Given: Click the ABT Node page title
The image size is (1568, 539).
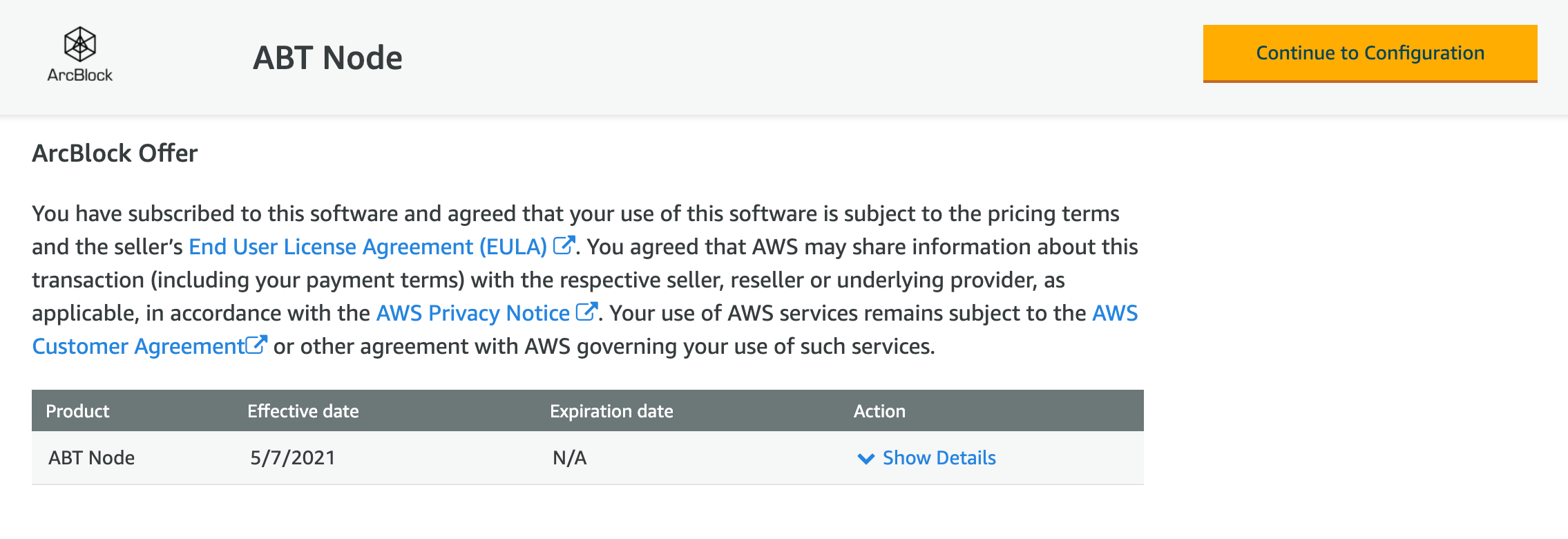Looking at the screenshot, I should [x=327, y=58].
